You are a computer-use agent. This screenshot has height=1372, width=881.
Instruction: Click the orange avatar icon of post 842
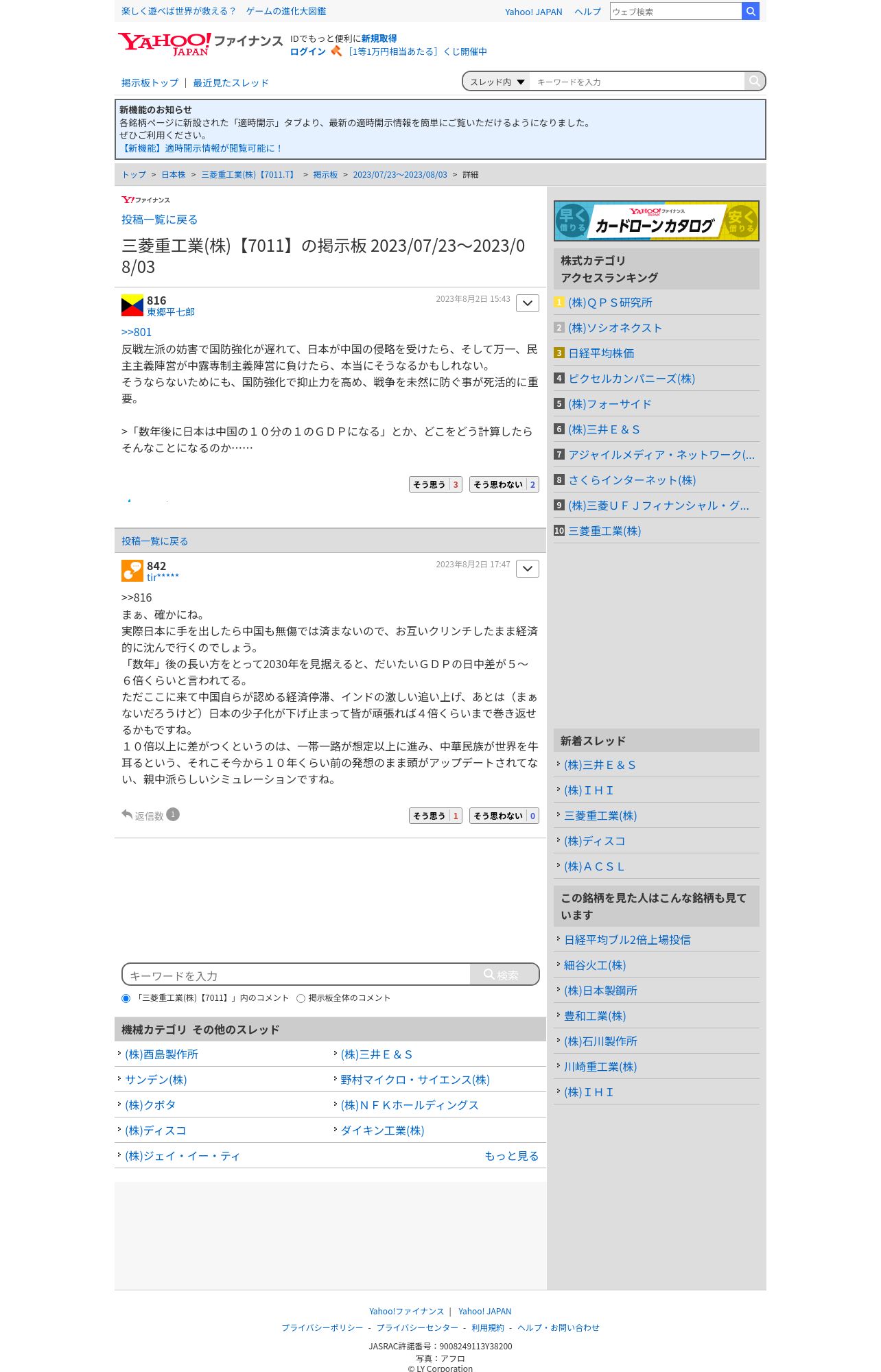(132, 571)
